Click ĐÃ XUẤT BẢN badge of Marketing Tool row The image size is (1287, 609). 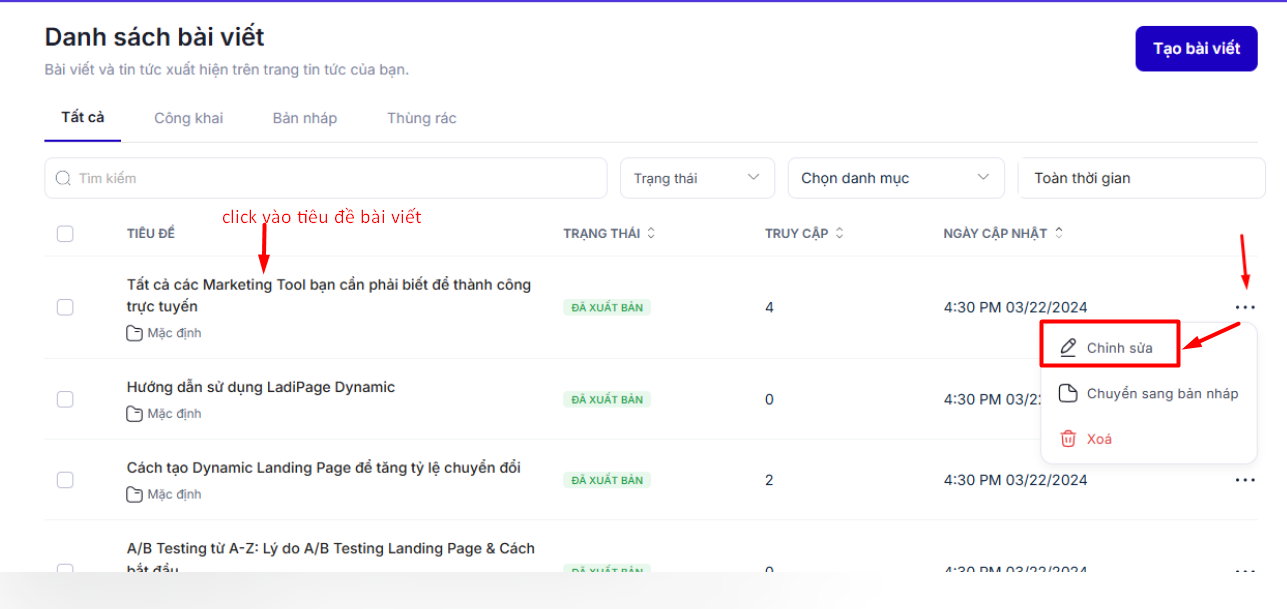(x=607, y=307)
